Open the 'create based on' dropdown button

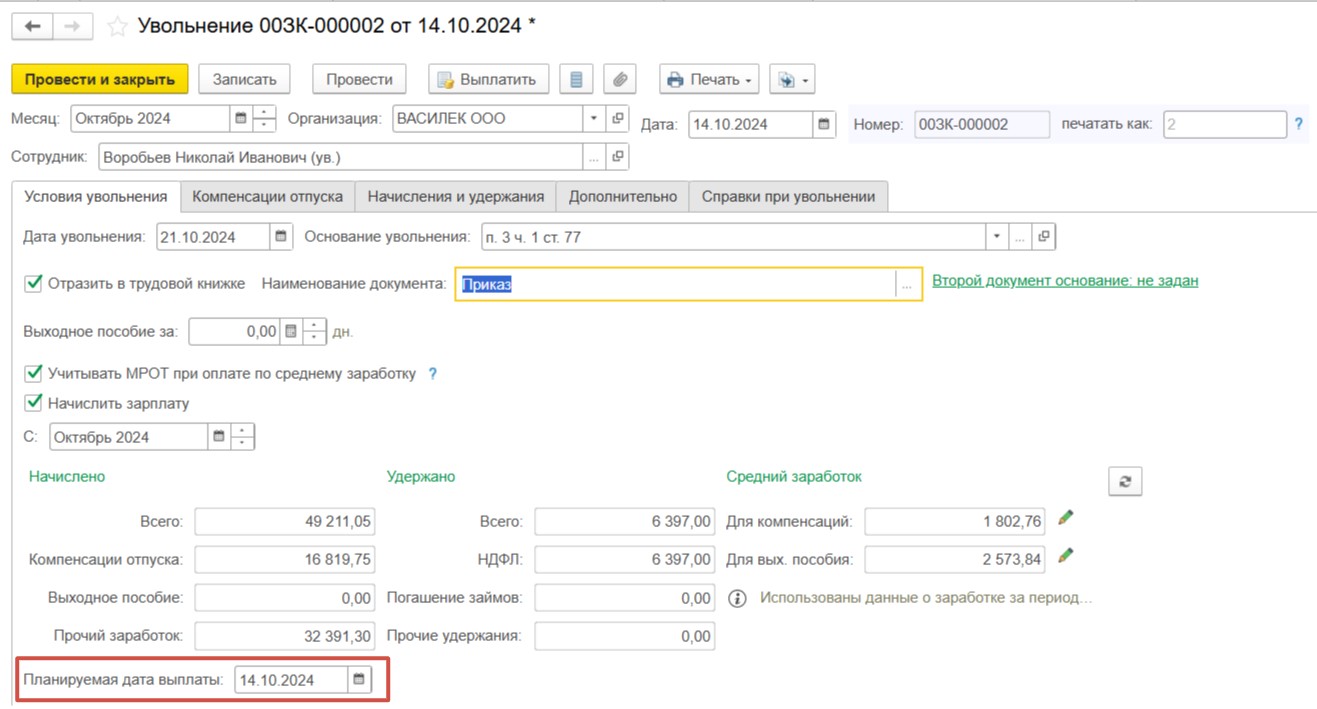[794, 79]
